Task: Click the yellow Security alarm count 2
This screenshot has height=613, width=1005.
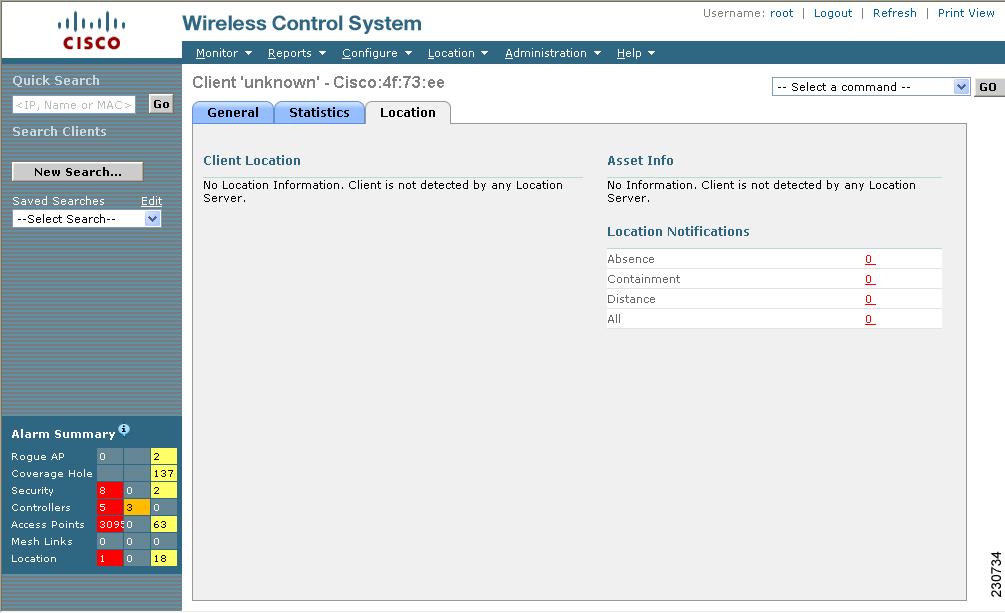Action: (163, 491)
